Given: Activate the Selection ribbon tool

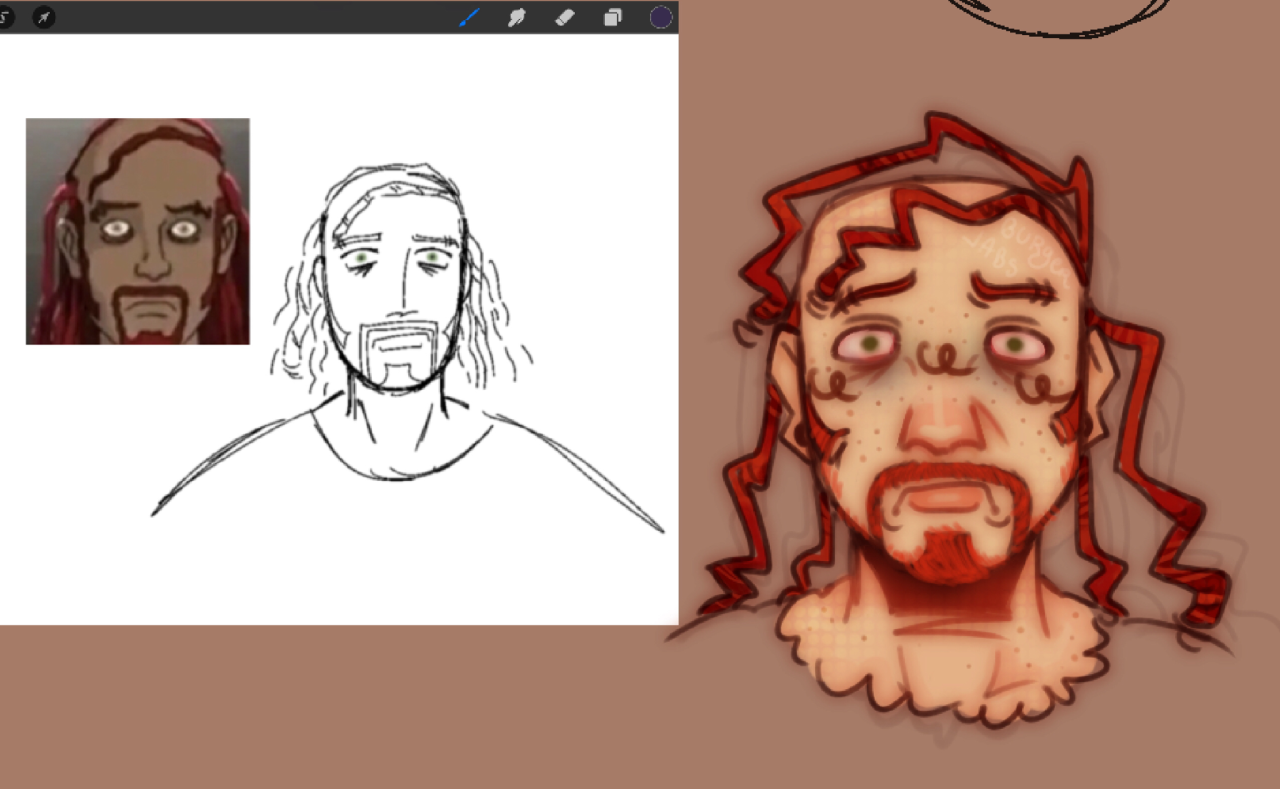Looking at the screenshot, I should (5, 17).
